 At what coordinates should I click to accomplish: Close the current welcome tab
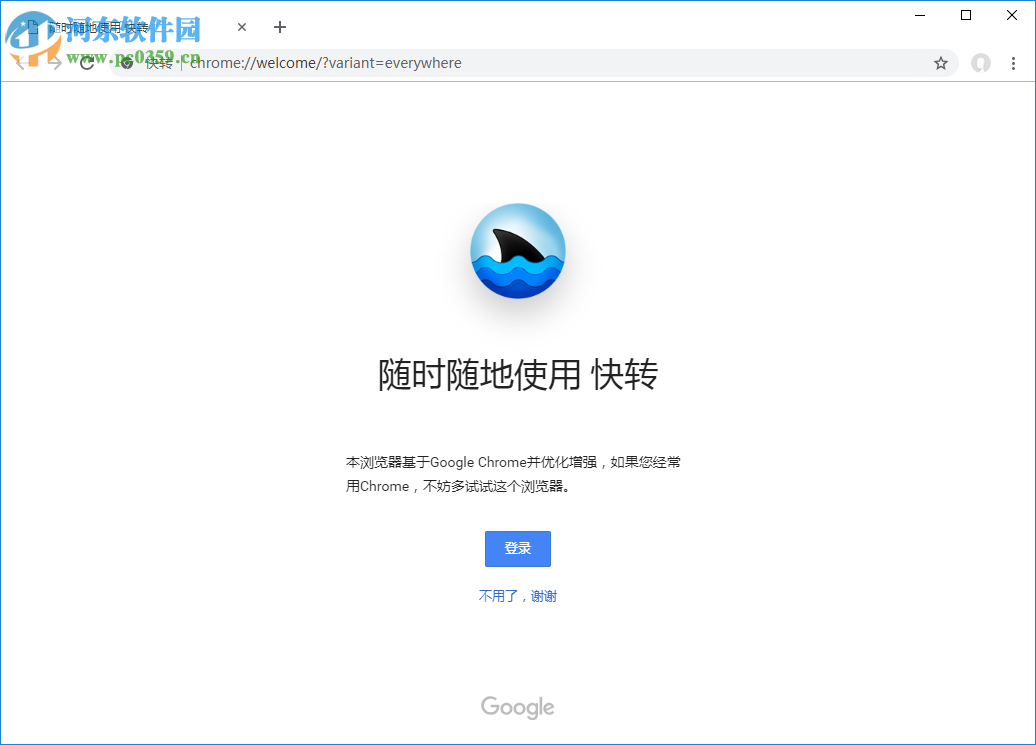[241, 27]
